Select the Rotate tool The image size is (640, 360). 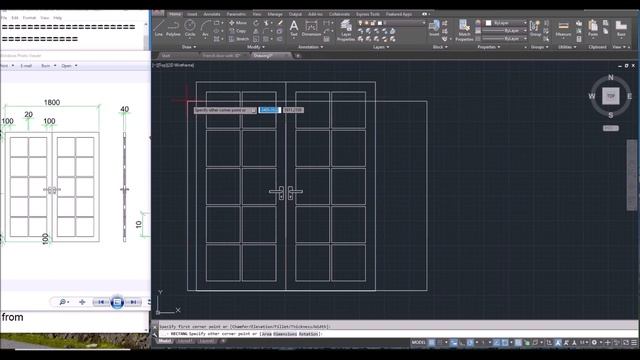coord(256,23)
